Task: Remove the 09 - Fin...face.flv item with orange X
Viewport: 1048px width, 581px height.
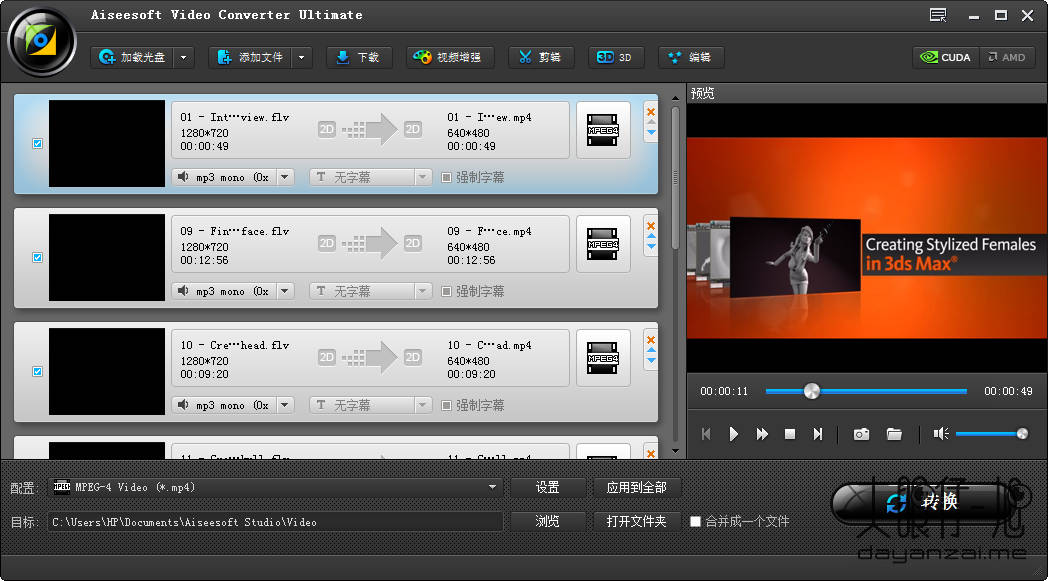Action: [x=651, y=225]
